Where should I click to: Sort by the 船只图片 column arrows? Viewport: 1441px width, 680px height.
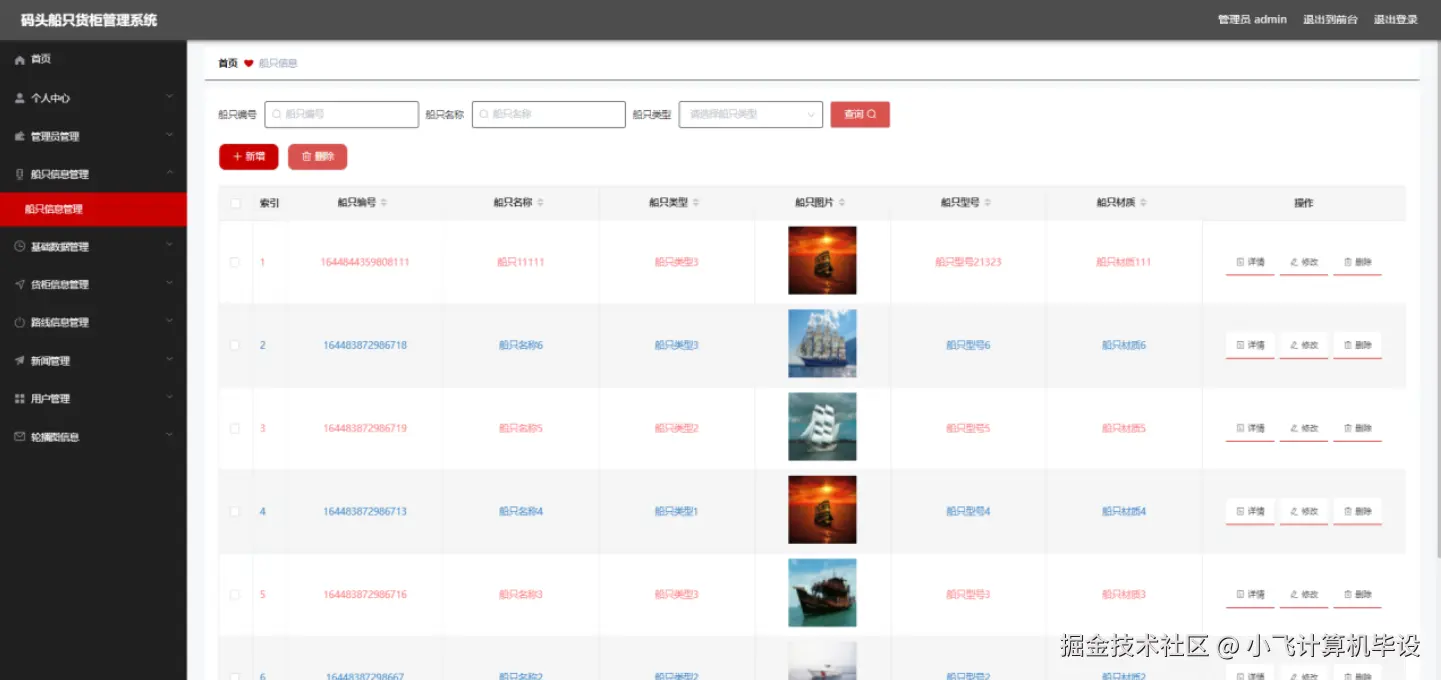click(842, 203)
